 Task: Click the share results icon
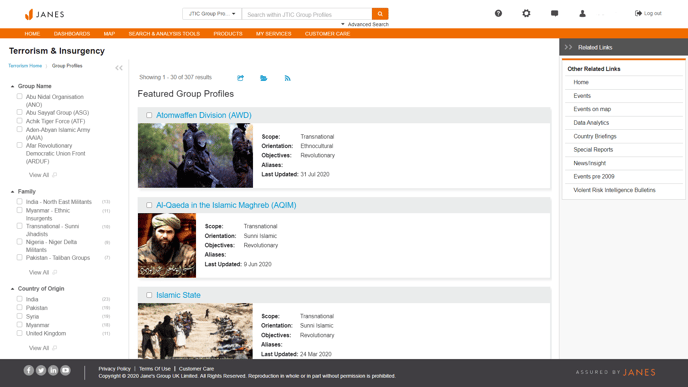[240, 78]
